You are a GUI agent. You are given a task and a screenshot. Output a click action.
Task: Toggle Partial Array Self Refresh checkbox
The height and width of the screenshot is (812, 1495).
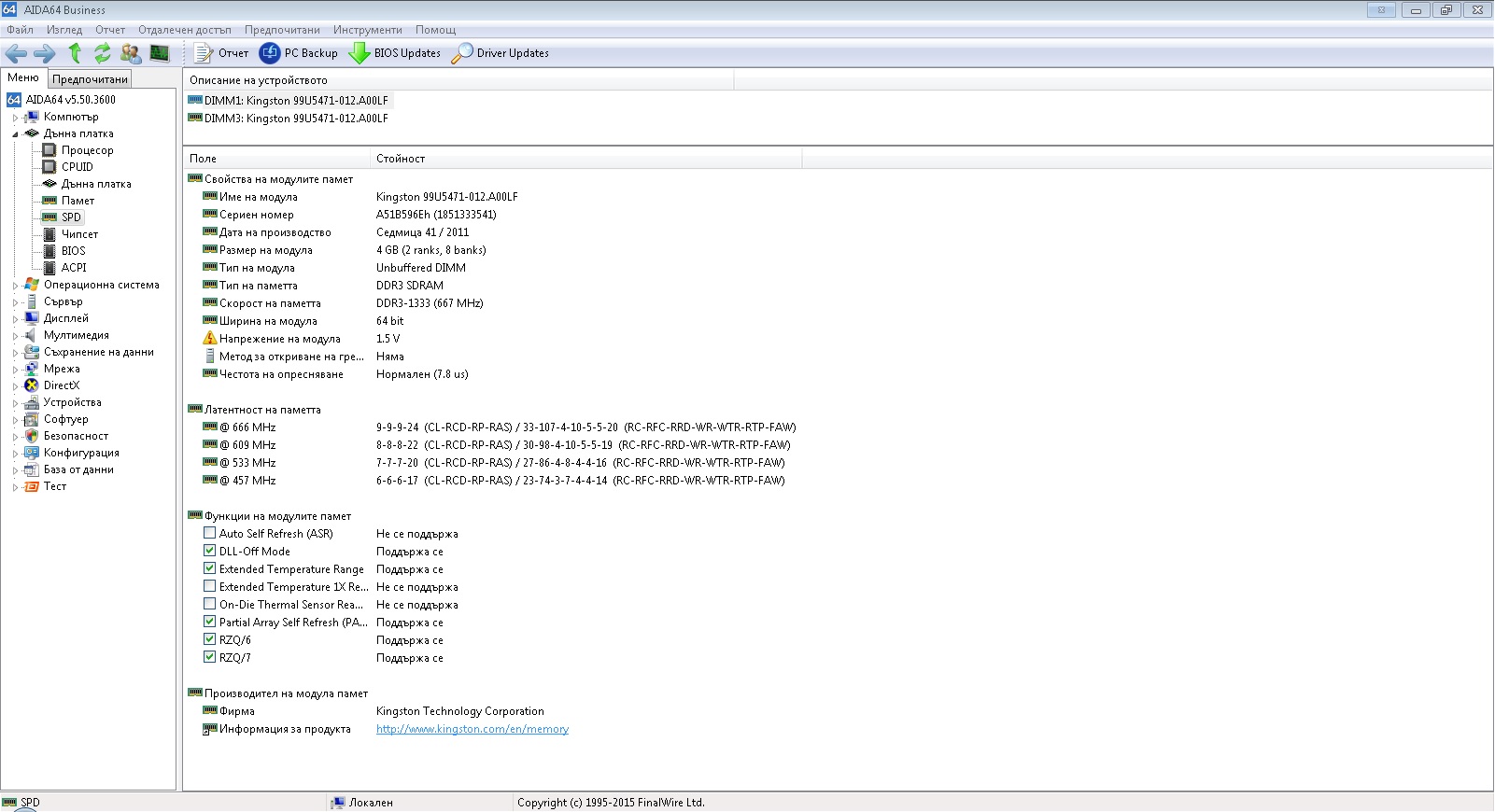tap(209, 622)
